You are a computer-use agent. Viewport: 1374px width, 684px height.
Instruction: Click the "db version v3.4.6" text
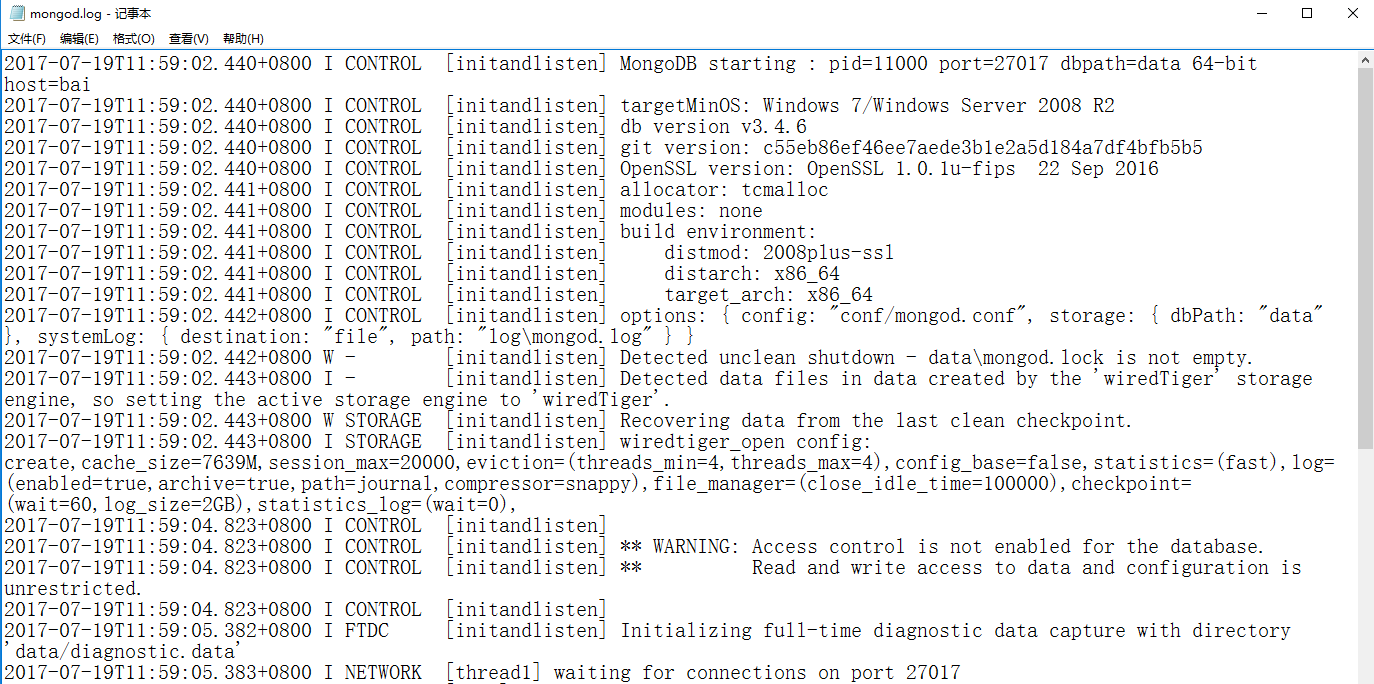(x=713, y=127)
